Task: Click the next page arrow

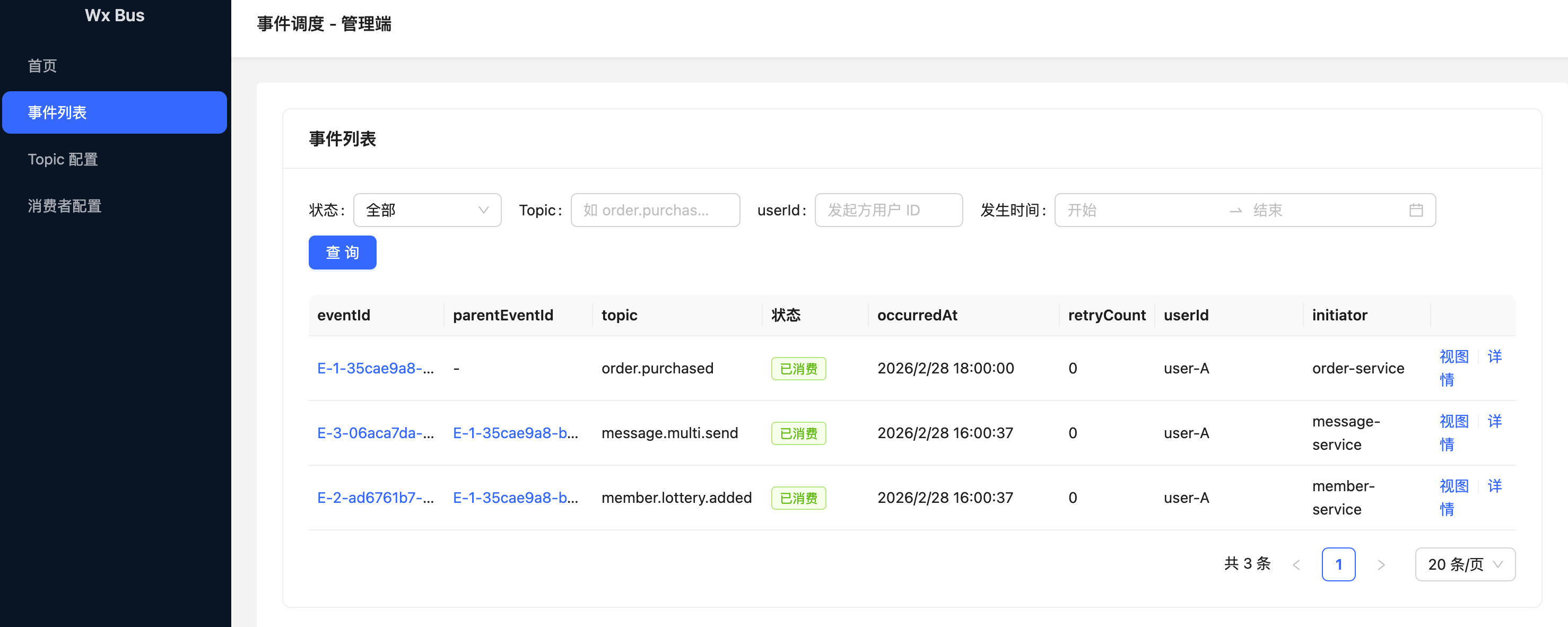Action: click(x=1381, y=565)
